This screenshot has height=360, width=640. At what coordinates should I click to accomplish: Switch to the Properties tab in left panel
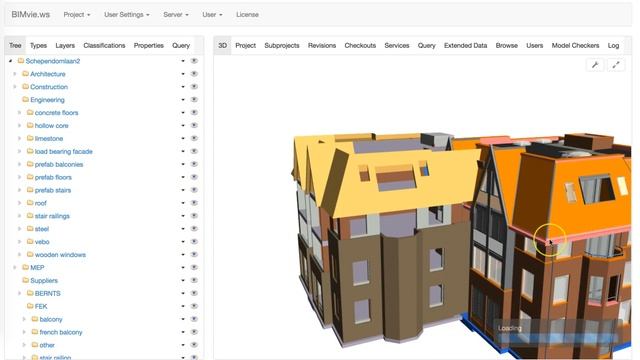(149, 45)
